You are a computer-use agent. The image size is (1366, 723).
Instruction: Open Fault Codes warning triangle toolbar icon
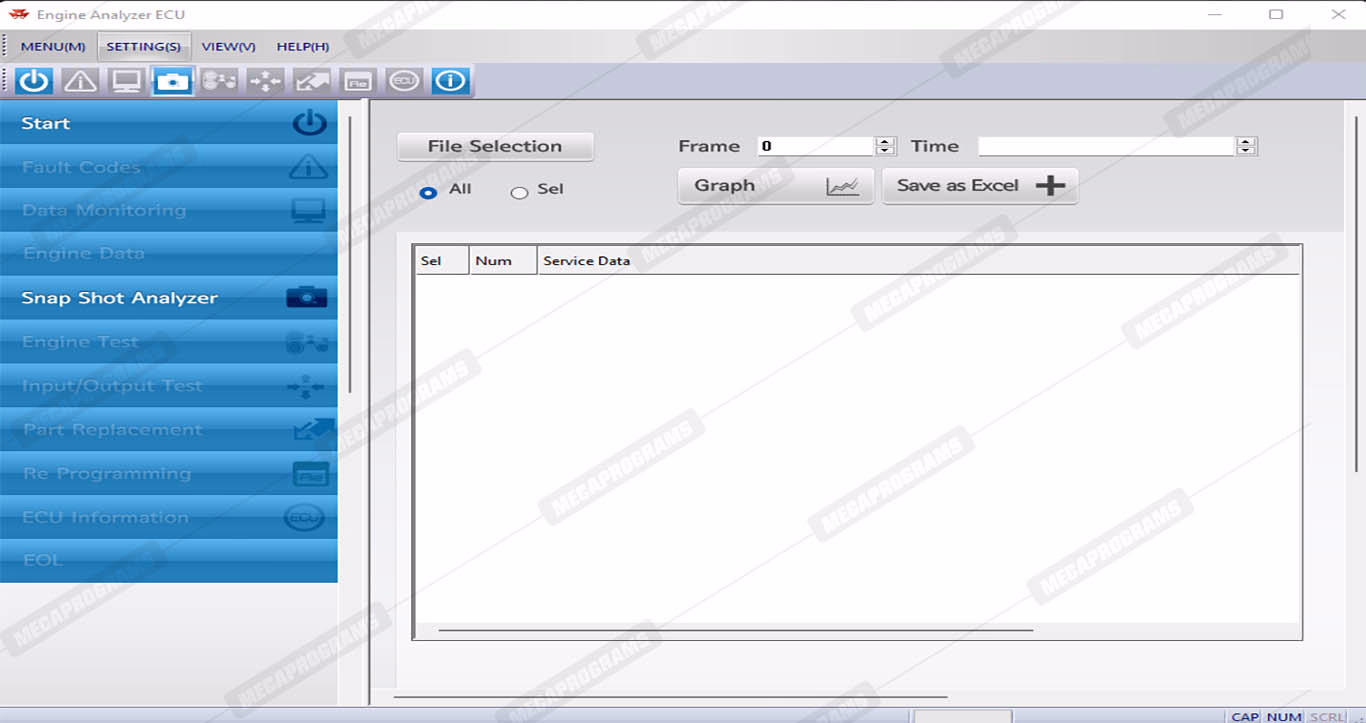click(x=80, y=81)
